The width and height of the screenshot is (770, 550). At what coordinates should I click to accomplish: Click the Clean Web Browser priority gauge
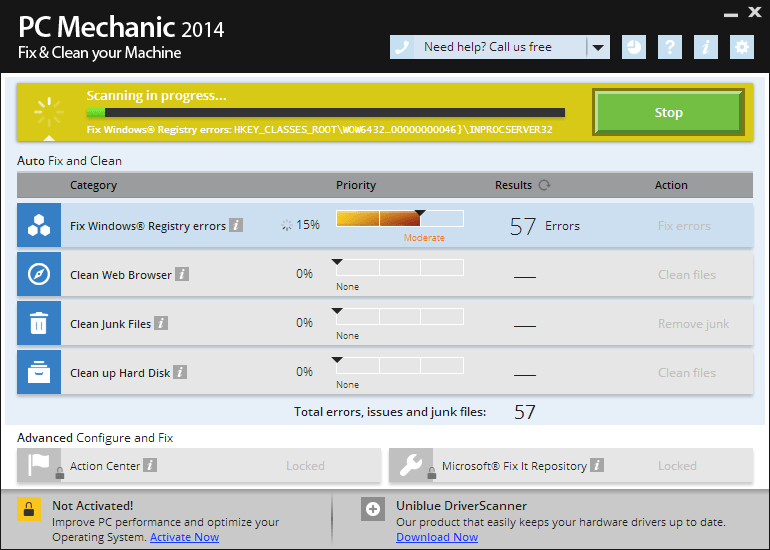tap(400, 268)
